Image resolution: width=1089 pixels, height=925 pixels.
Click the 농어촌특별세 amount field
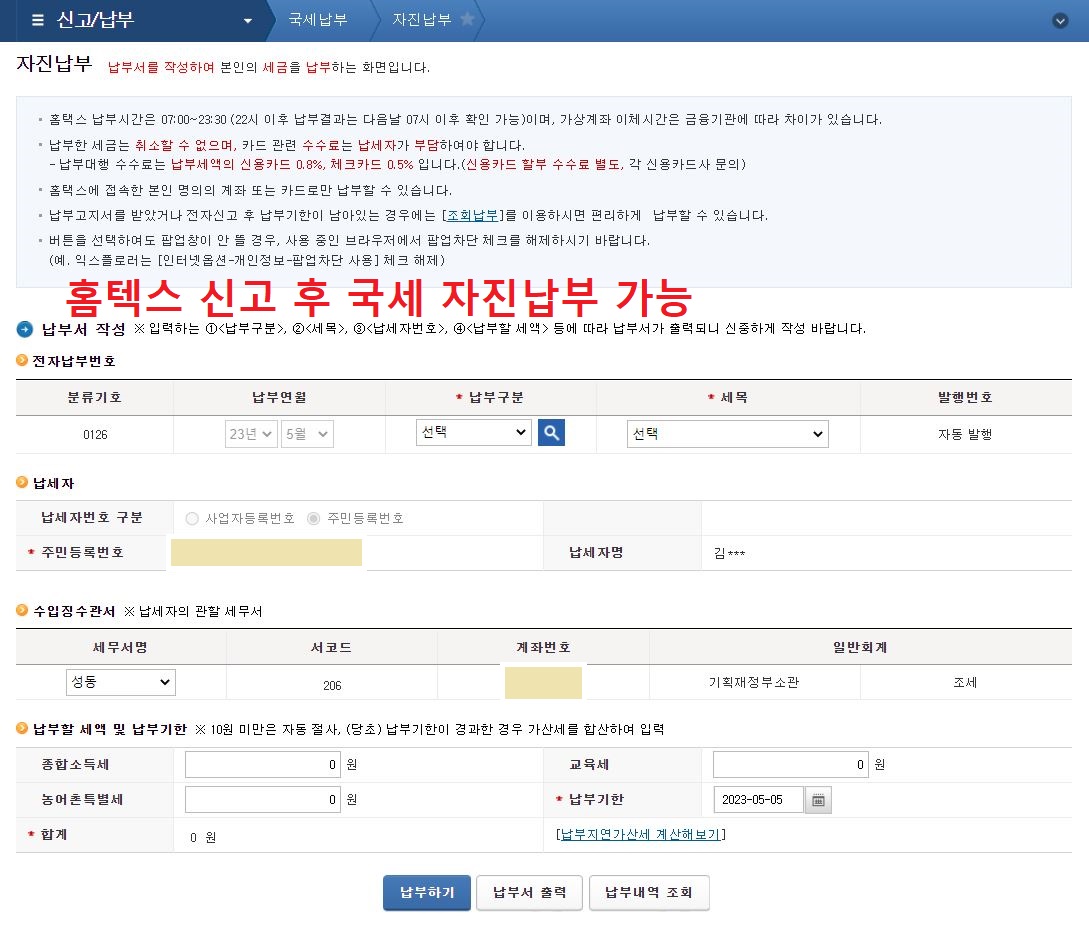pos(263,799)
